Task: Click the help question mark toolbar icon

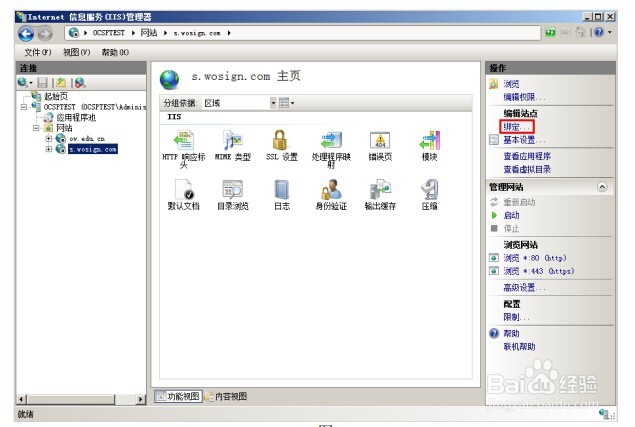Action: (599, 32)
